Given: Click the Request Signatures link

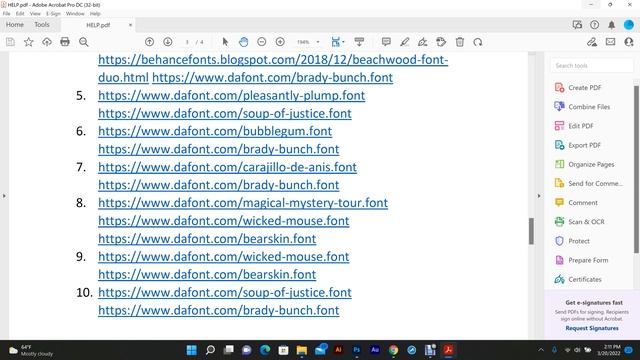Looking at the screenshot, I should [592, 328].
